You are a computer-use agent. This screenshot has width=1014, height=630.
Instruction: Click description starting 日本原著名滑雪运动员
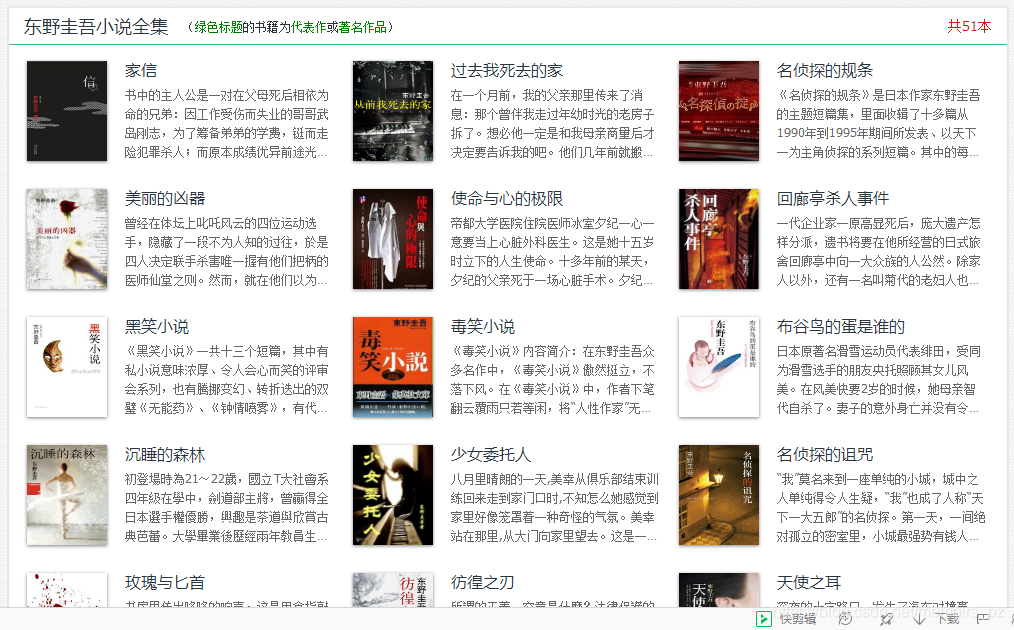pos(878,380)
